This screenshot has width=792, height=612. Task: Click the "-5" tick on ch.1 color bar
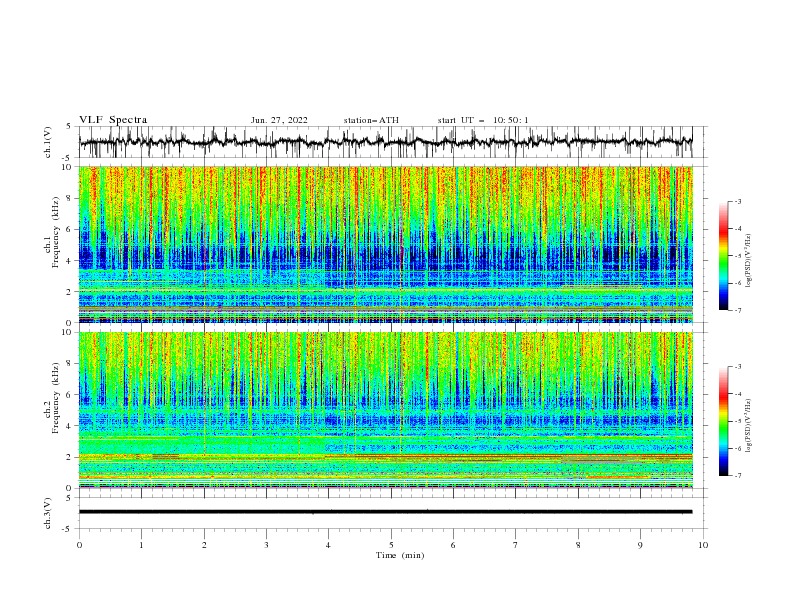click(x=738, y=256)
